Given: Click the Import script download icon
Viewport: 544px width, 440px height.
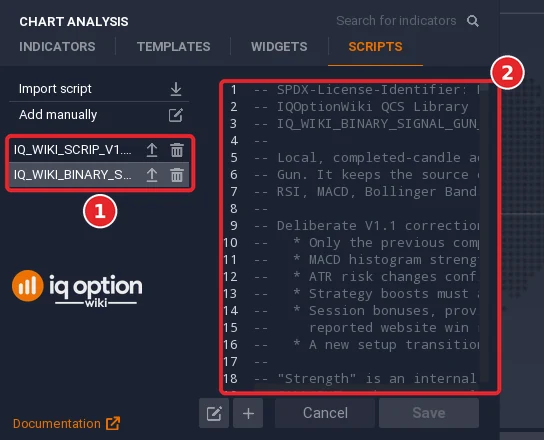Looking at the screenshot, I should tap(176, 89).
